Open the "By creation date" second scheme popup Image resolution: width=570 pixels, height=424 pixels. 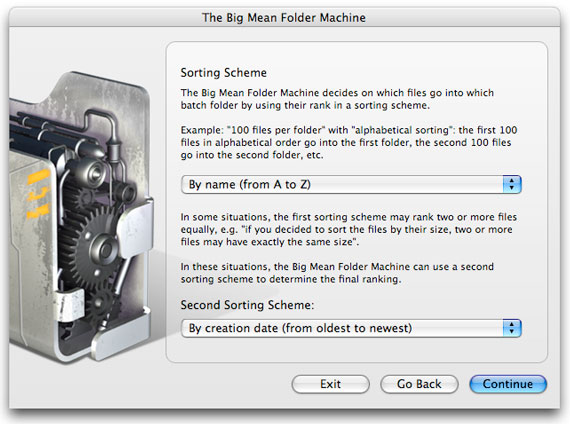tap(351, 328)
